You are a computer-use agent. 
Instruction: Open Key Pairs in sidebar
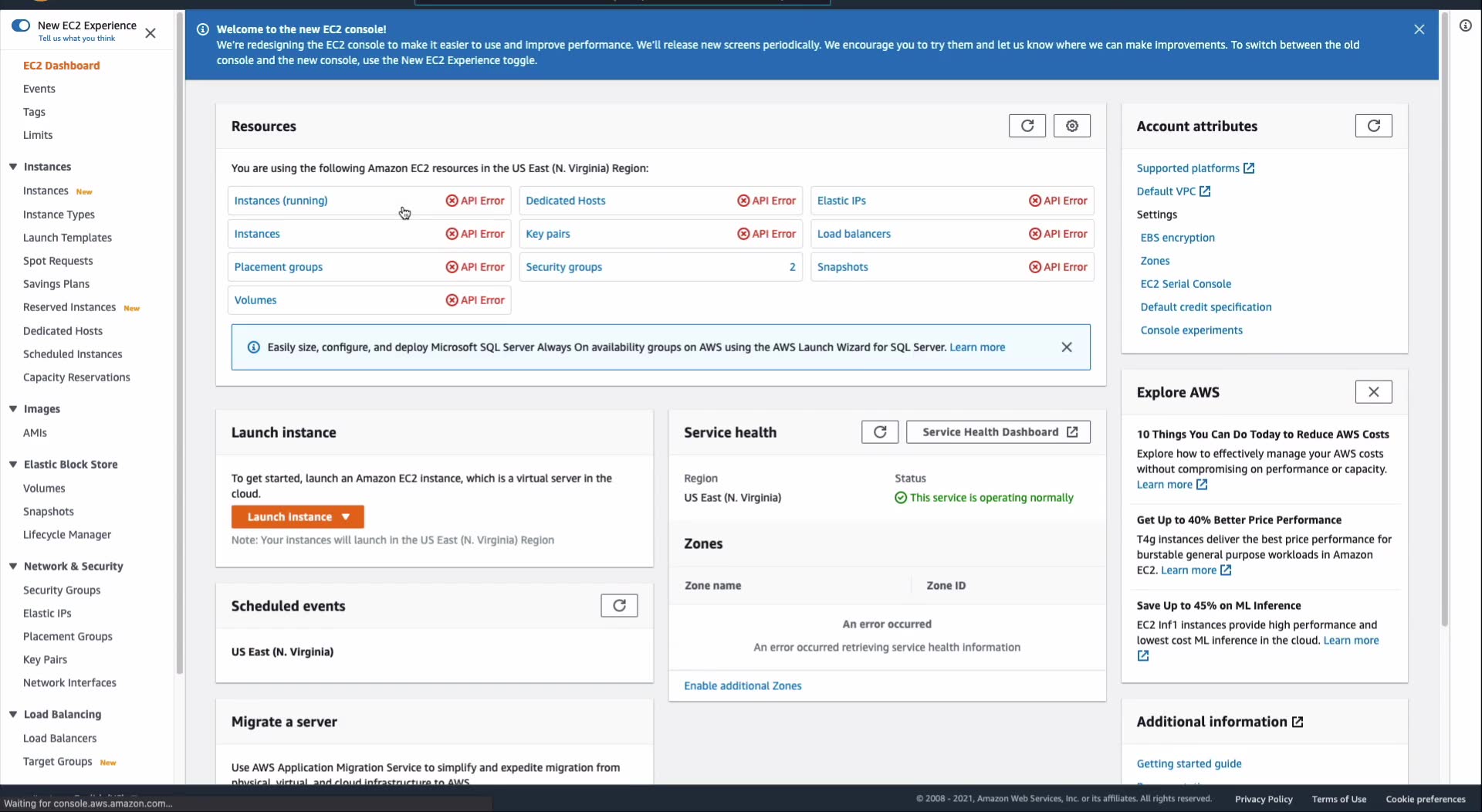click(45, 660)
